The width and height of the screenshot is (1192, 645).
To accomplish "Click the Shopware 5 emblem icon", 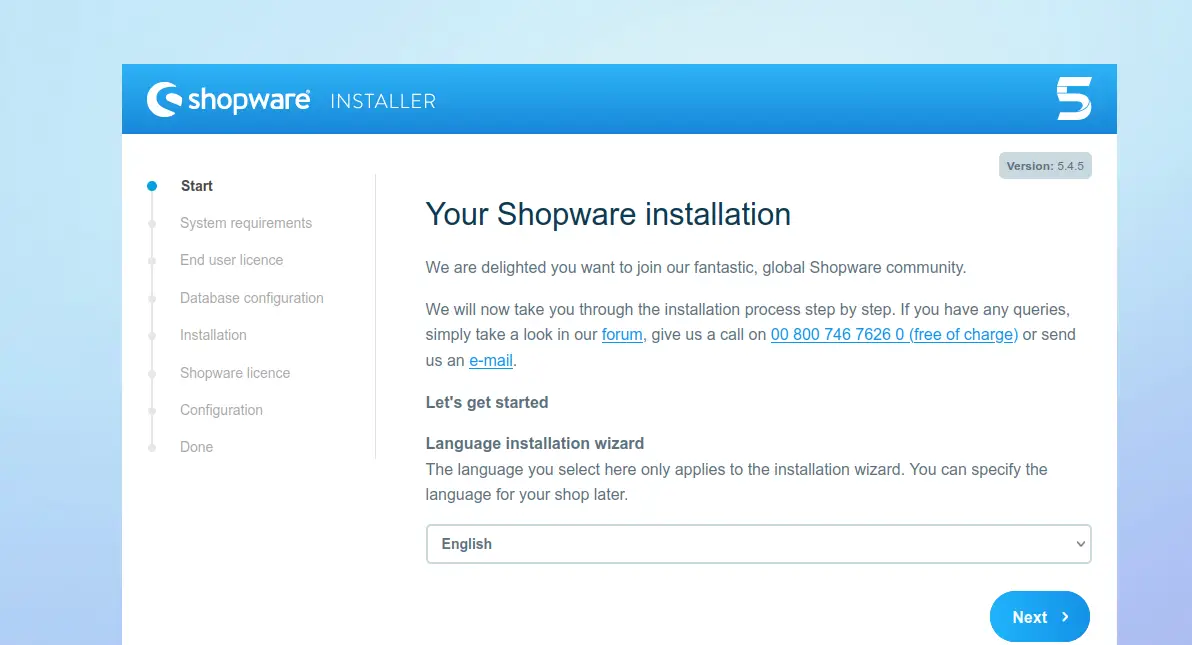I will (1074, 99).
